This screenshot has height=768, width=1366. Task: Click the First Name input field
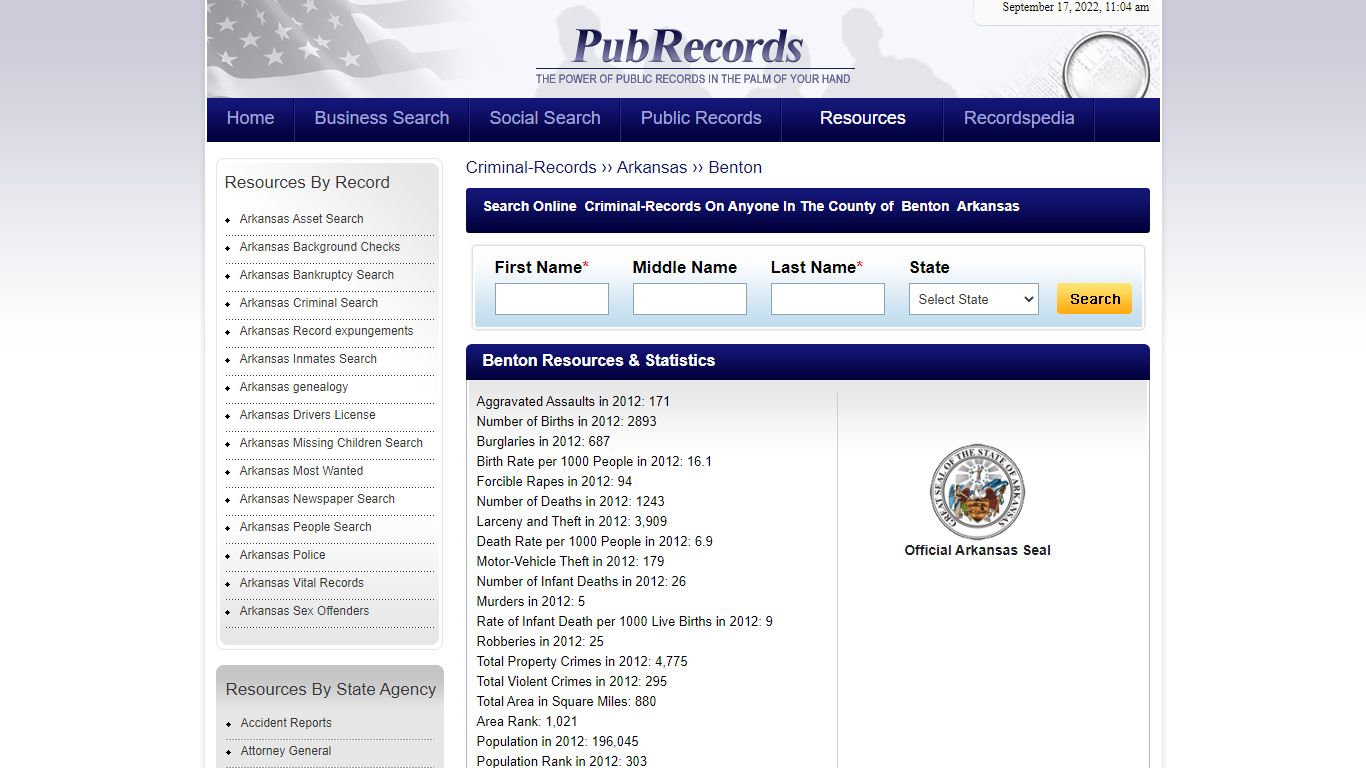[x=552, y=299]
